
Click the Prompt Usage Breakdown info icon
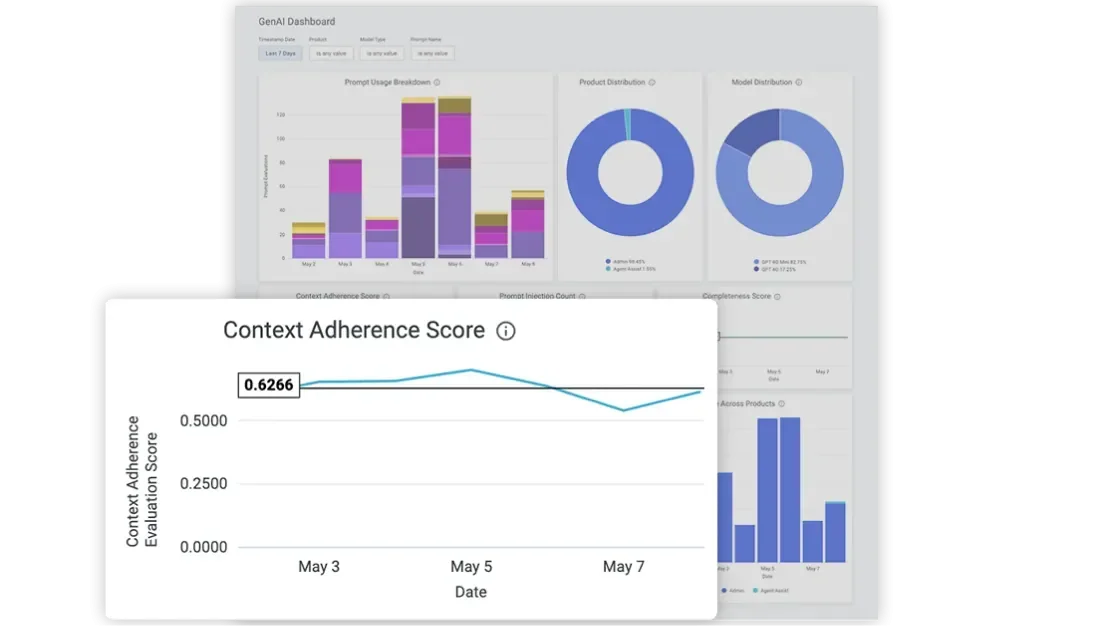point(437,83)
